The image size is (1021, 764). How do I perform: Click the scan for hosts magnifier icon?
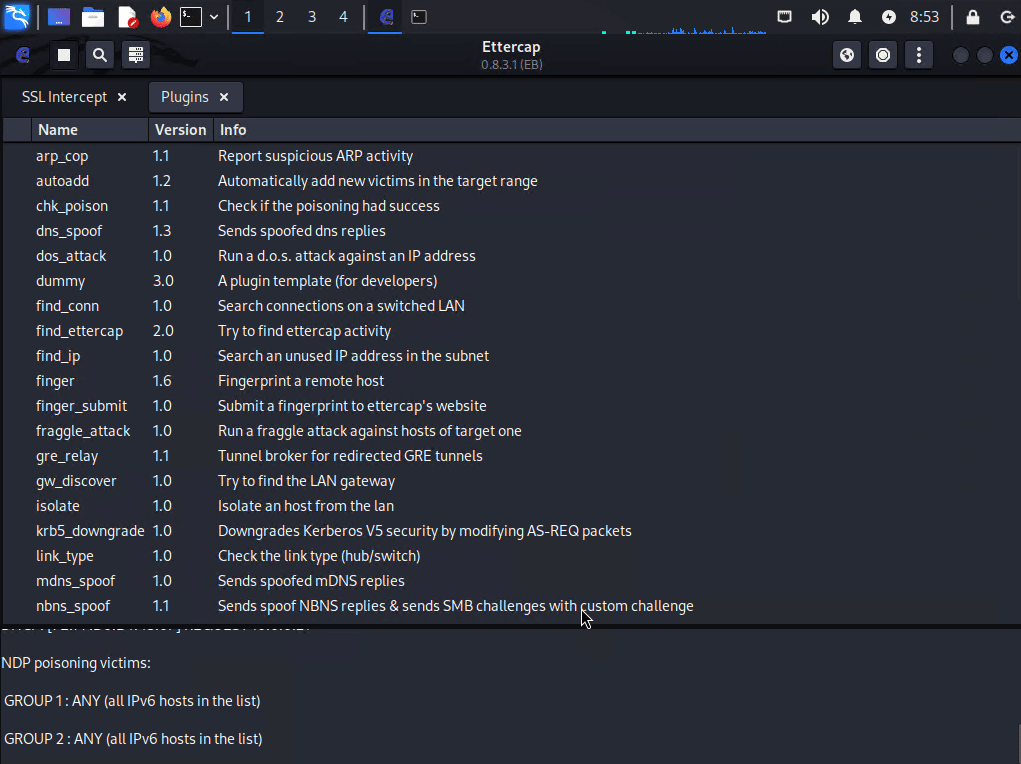[99, 55]
